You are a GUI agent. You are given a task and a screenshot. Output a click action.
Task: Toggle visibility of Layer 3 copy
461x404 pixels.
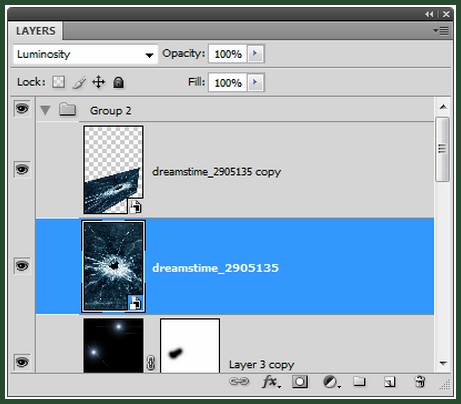22,362
